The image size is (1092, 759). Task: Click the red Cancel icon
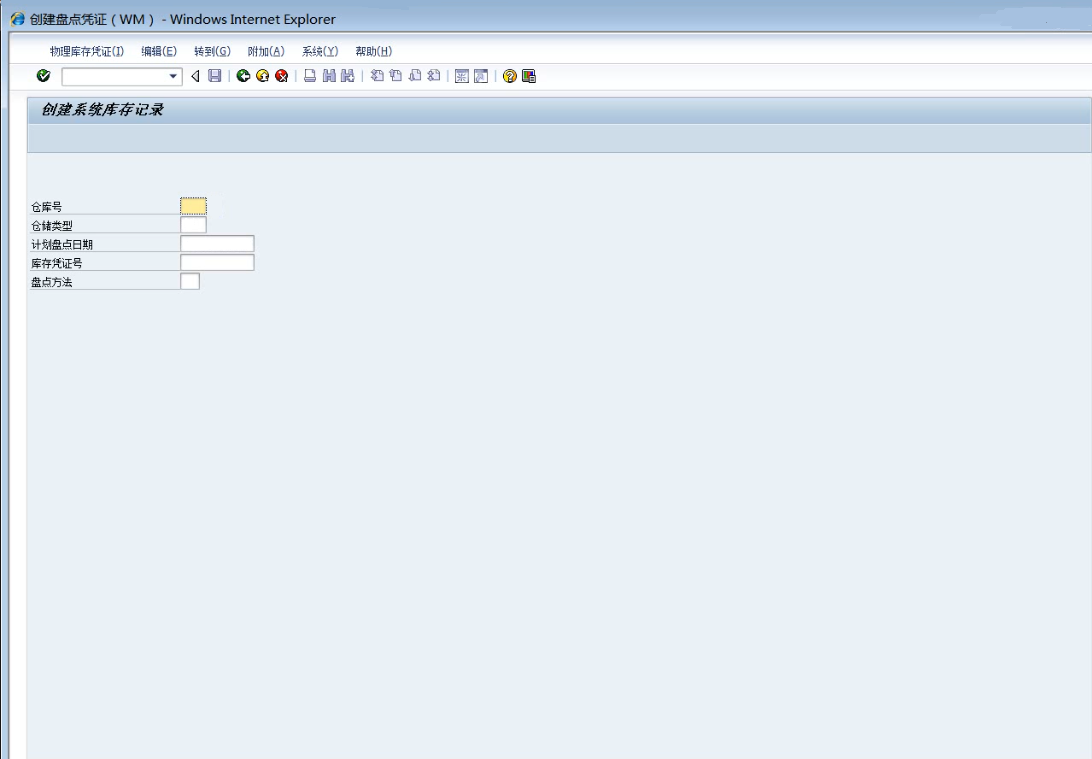tap(282, 76)
